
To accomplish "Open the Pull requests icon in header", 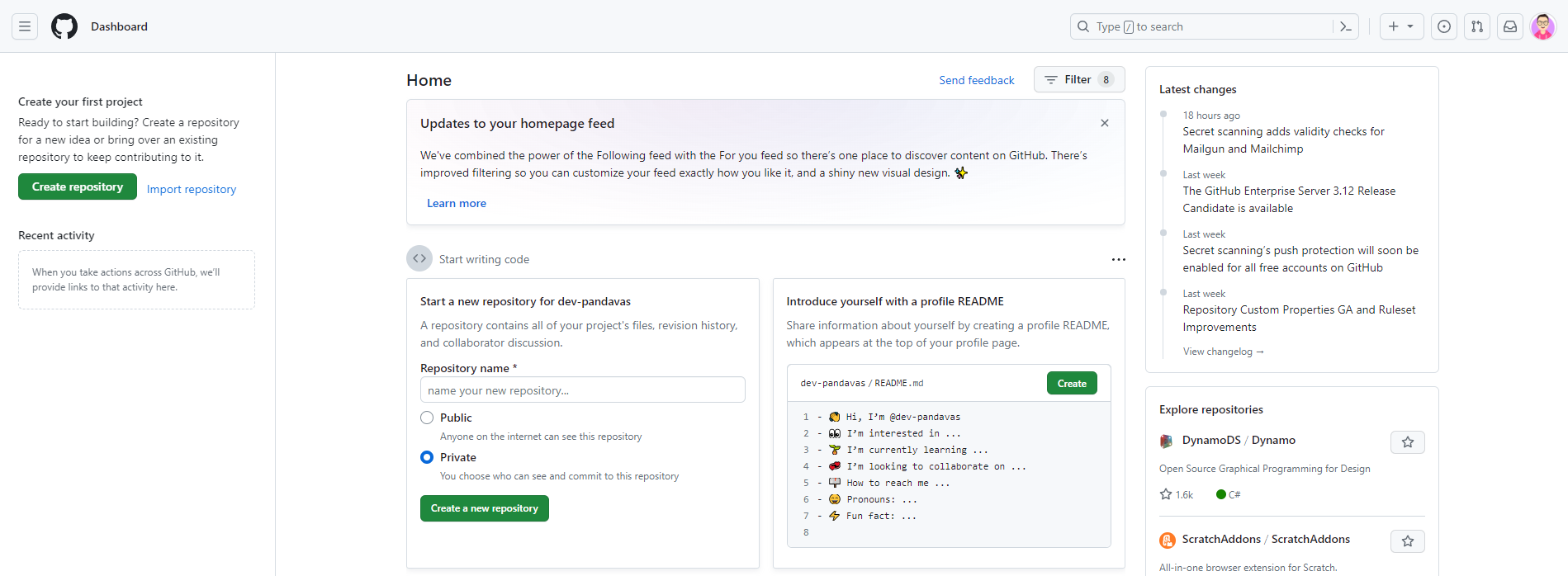I will (1477, 26).
